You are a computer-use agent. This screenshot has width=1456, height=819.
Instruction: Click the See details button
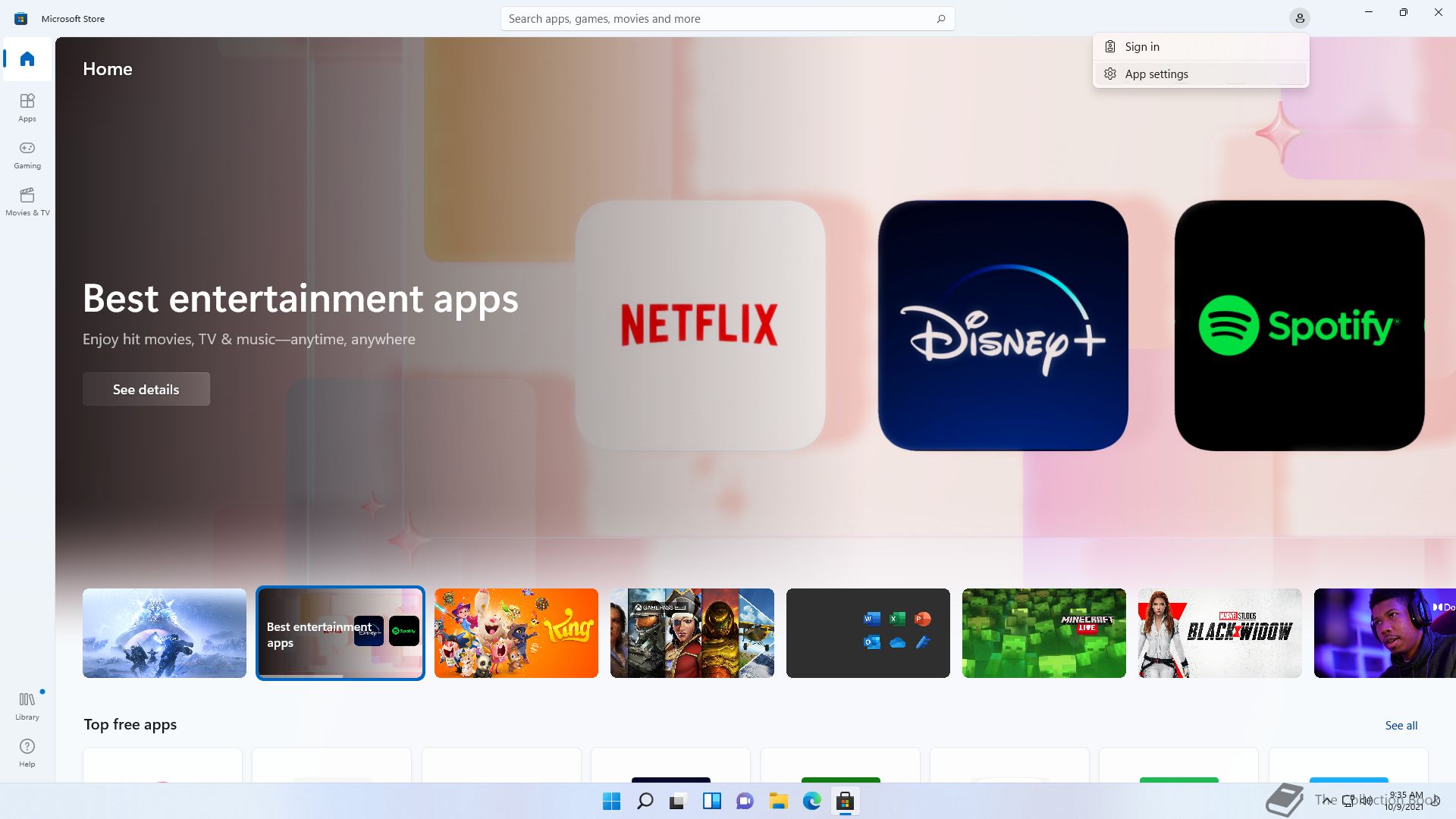(146, 389)
